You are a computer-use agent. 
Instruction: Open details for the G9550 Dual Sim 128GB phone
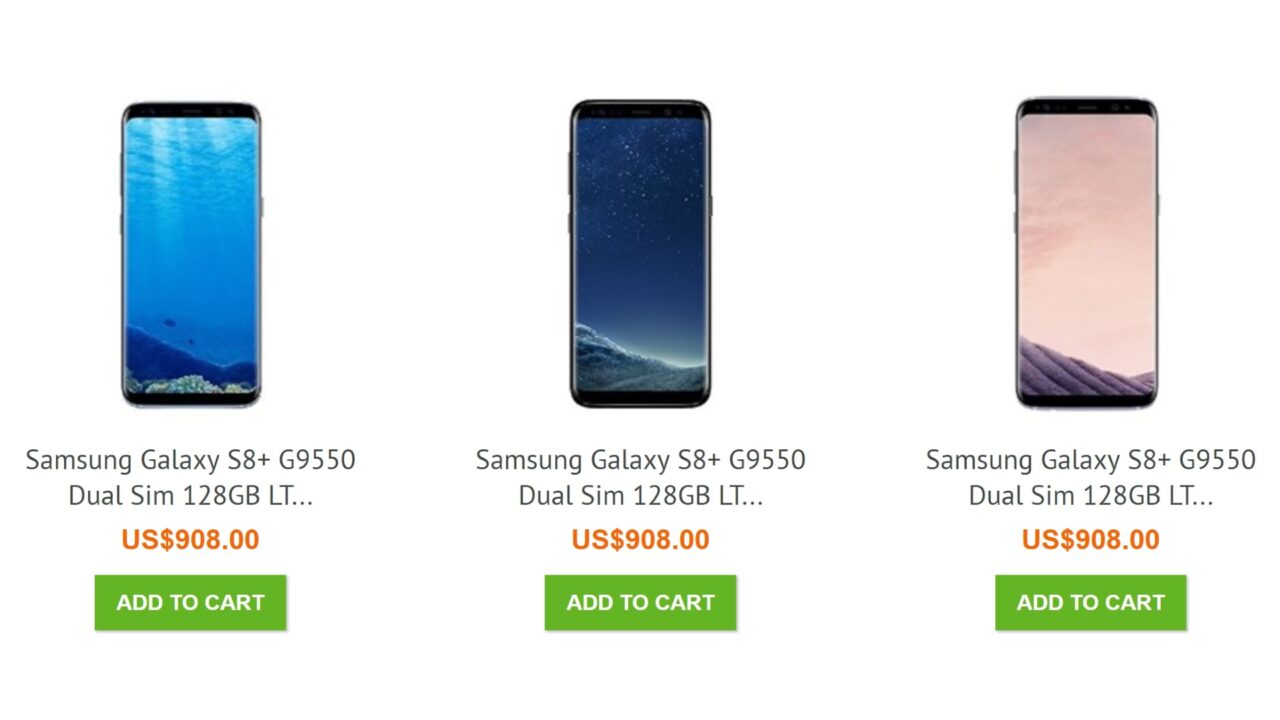click(194, 477)
